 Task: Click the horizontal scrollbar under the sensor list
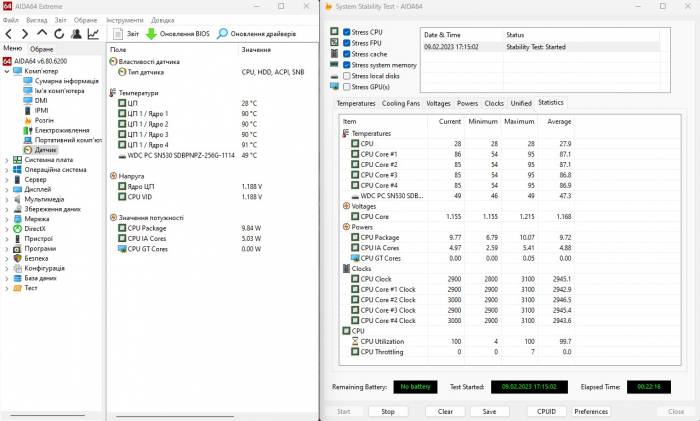pos(175,417)
